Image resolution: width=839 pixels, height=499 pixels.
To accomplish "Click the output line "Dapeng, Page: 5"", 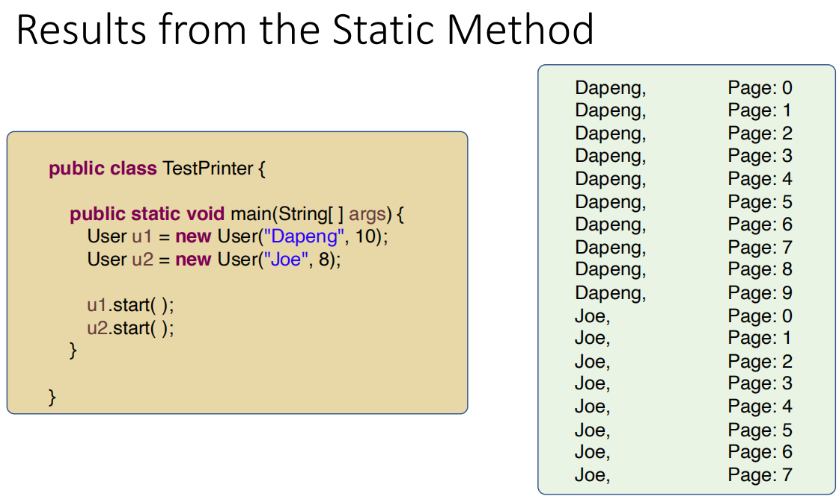I will 683,202.
